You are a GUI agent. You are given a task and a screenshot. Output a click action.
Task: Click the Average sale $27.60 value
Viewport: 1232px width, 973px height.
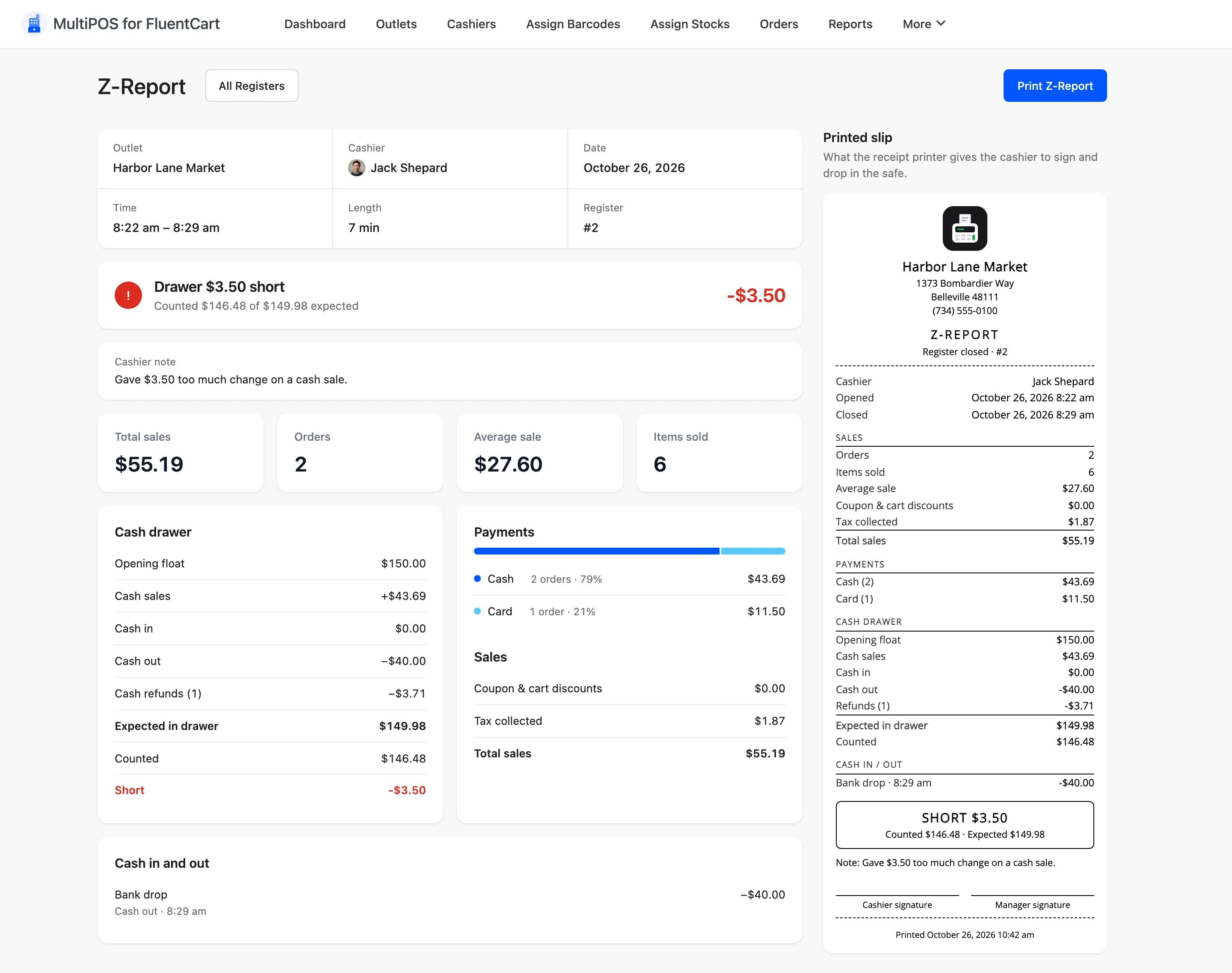(508, 464)
